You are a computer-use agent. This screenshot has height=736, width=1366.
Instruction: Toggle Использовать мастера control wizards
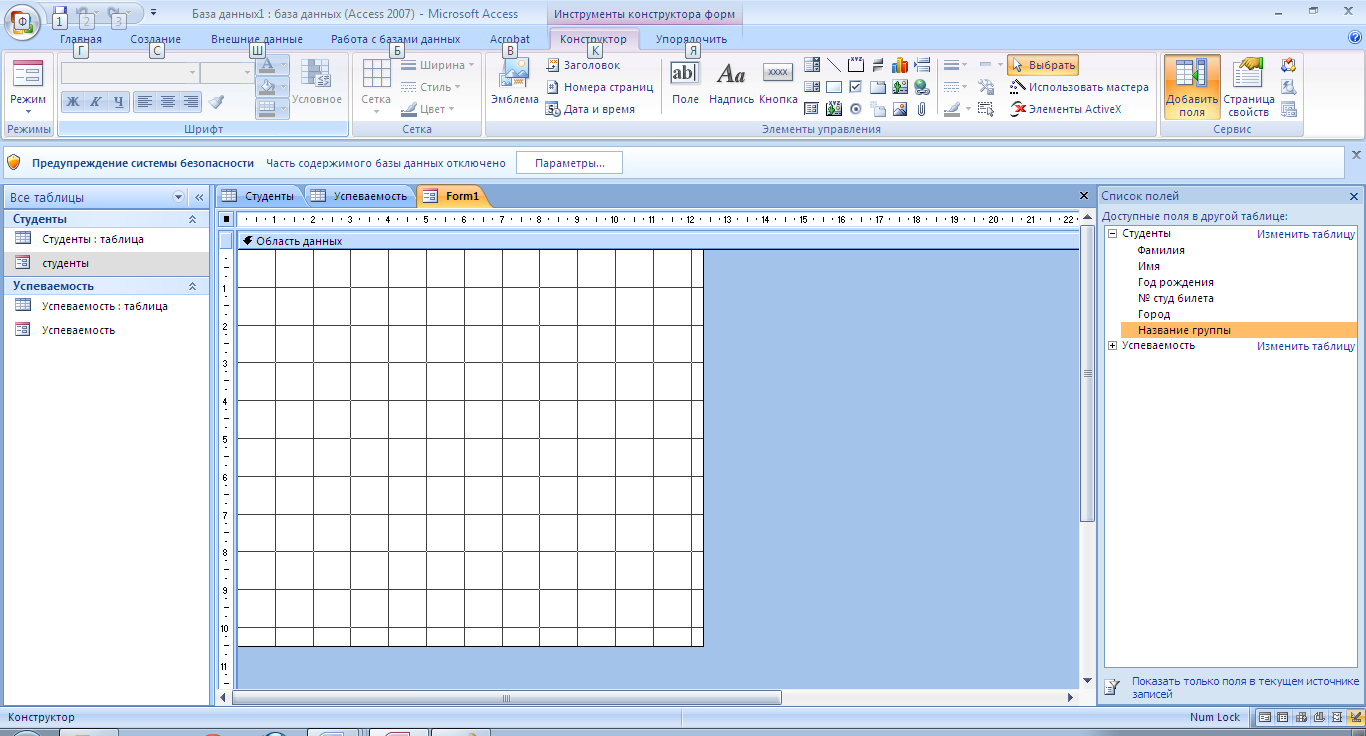[x=1079, y=87]
